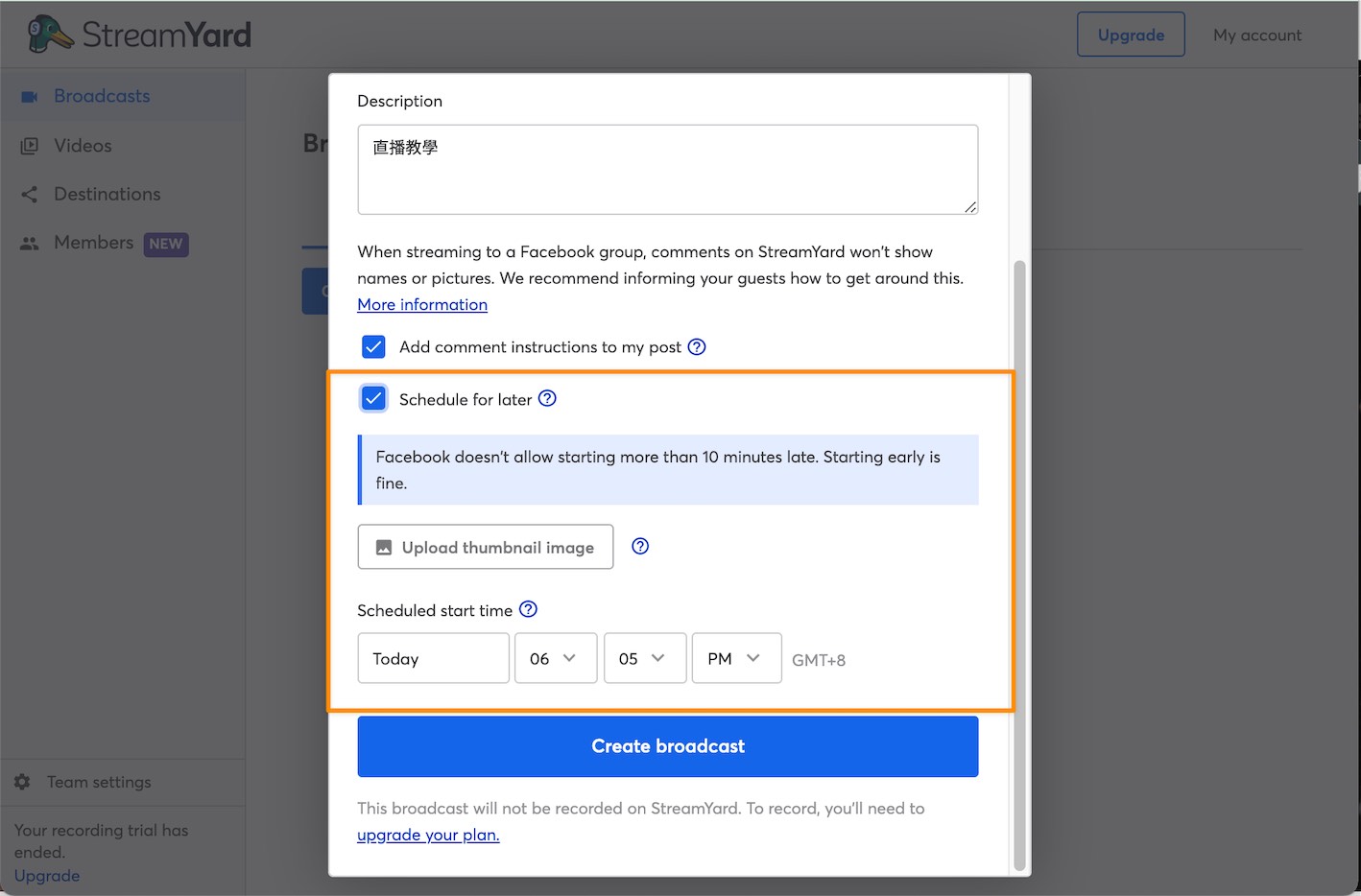Follow the More information link

click(422, 304)
